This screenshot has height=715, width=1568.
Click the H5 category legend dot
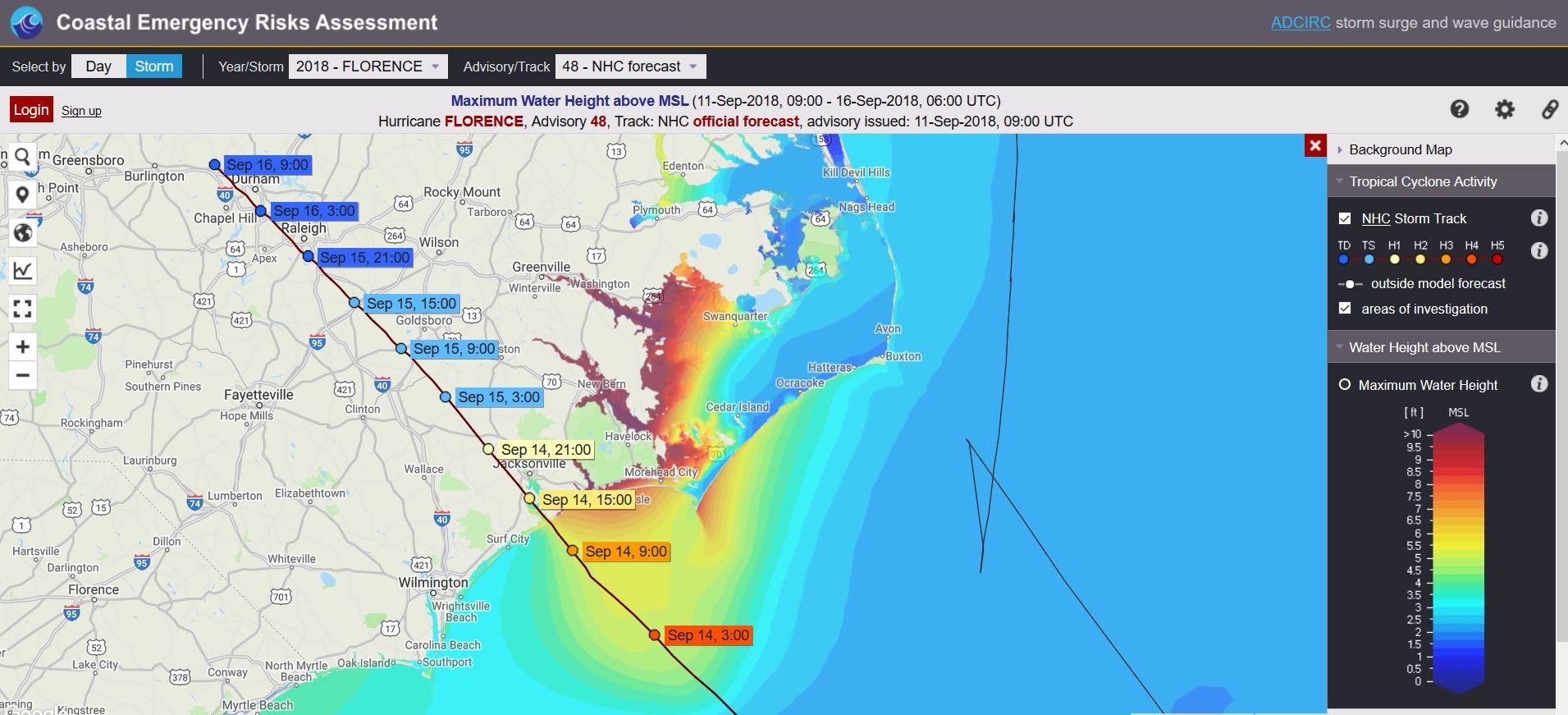(x=1497, y=259)
